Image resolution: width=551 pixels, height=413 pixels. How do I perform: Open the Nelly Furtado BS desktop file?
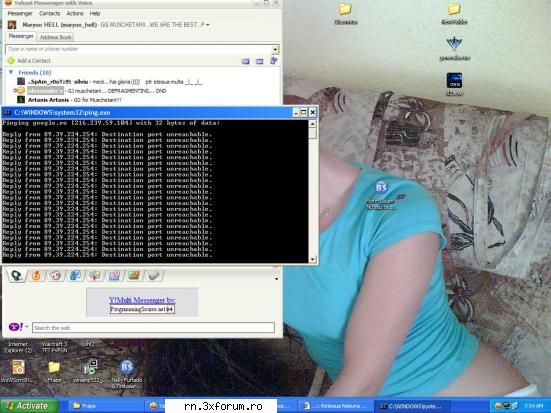tap(127, 374)
